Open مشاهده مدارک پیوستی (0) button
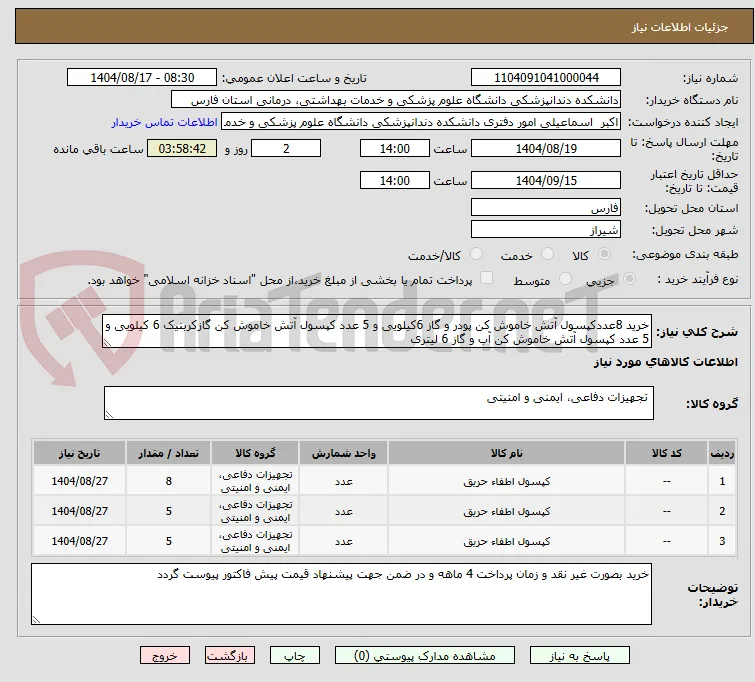This screenshot has width=755, height=682. (425, 656)
